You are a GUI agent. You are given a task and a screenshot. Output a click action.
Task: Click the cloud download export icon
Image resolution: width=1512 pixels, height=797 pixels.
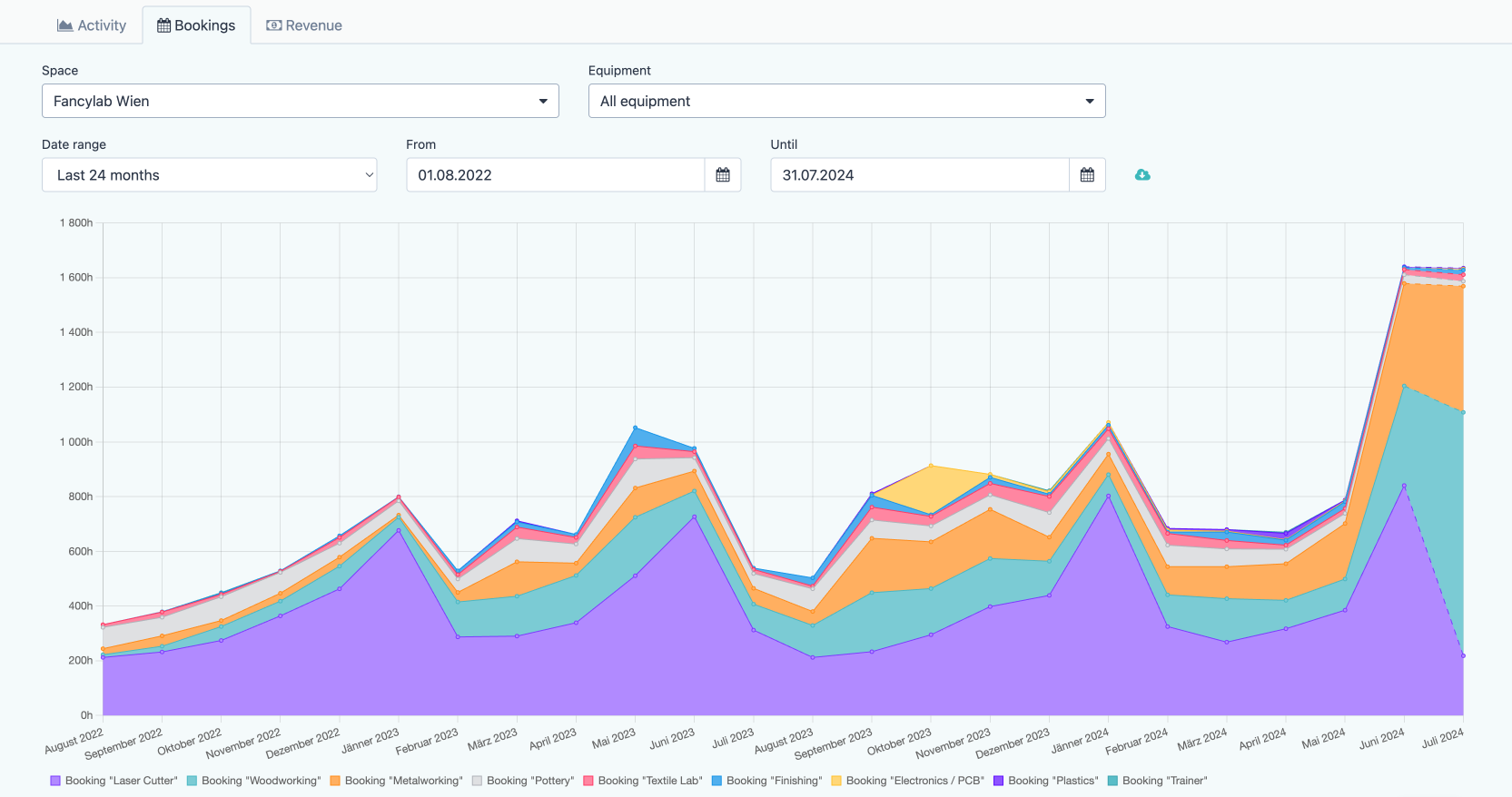pos(1142,174)
